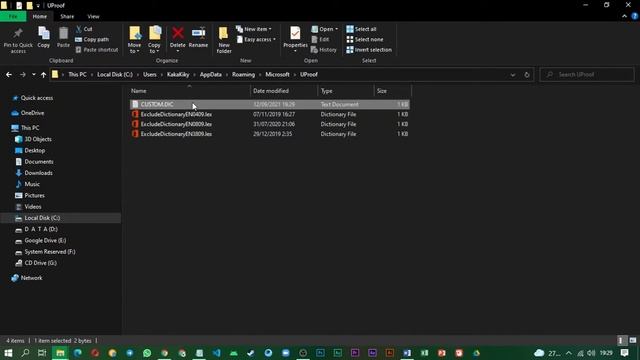Open file Properties
The image size is (640, 360).
point(295,39)
